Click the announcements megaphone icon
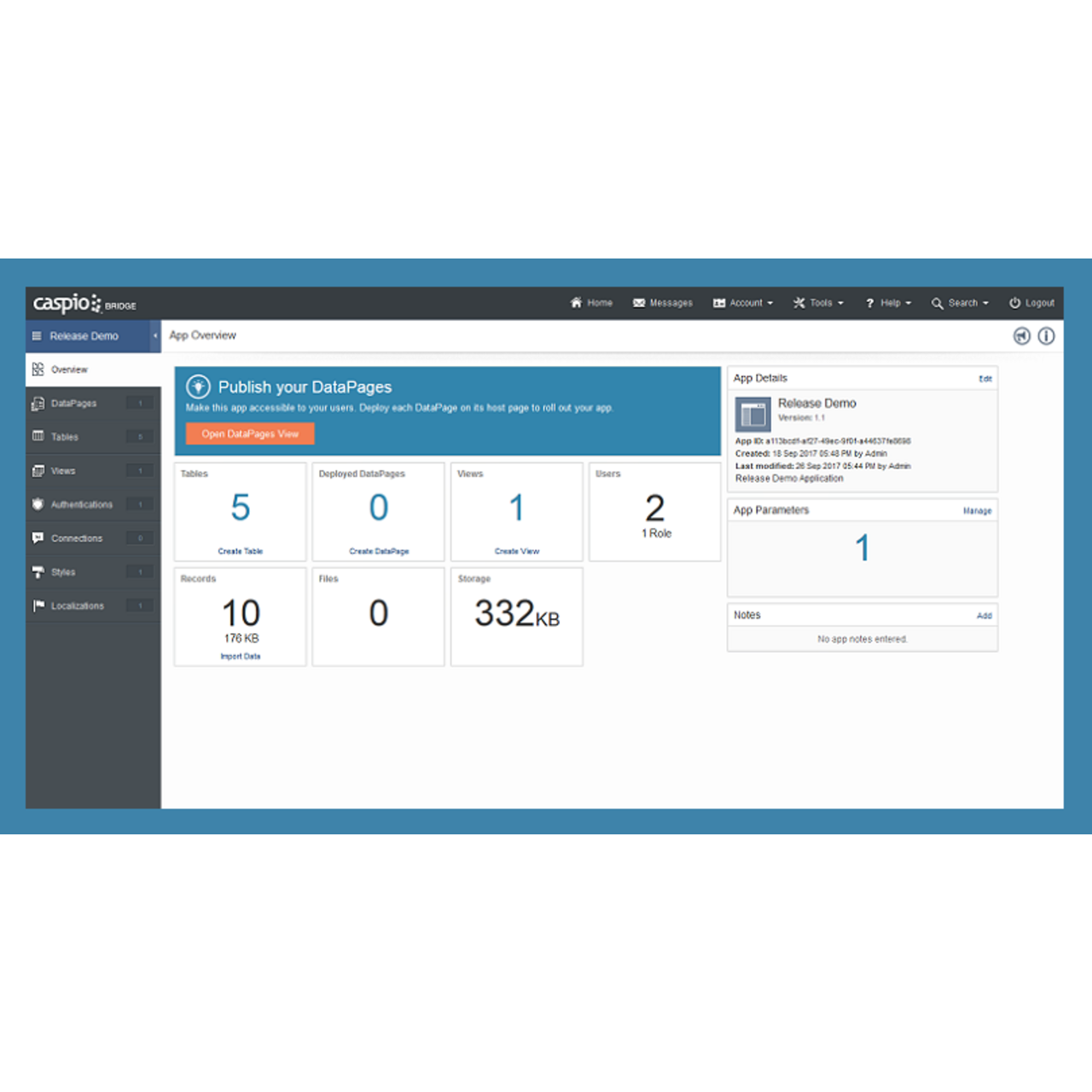The height and width of the screenshot is (1092, 1092). tap(1021, 336)
